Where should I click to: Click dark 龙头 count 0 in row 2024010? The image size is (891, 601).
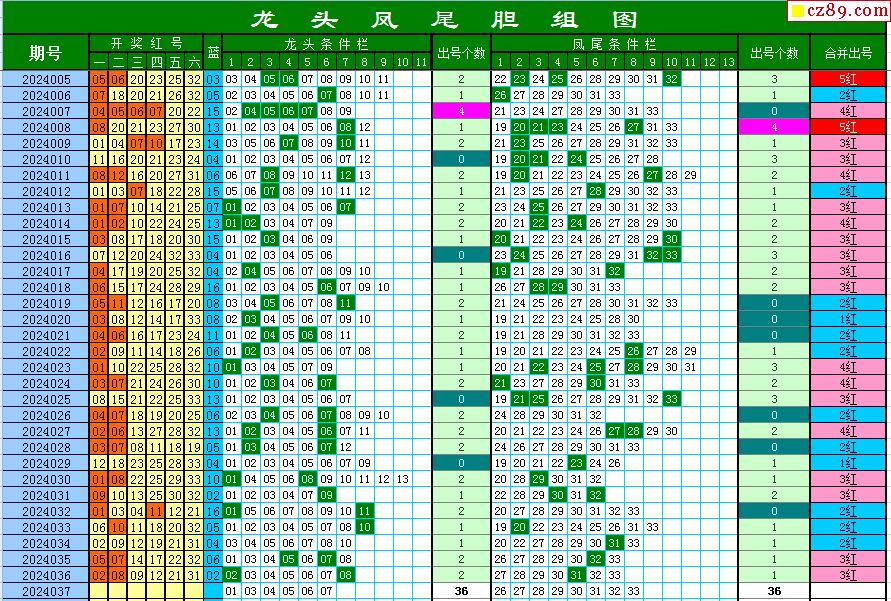[461, 160]
